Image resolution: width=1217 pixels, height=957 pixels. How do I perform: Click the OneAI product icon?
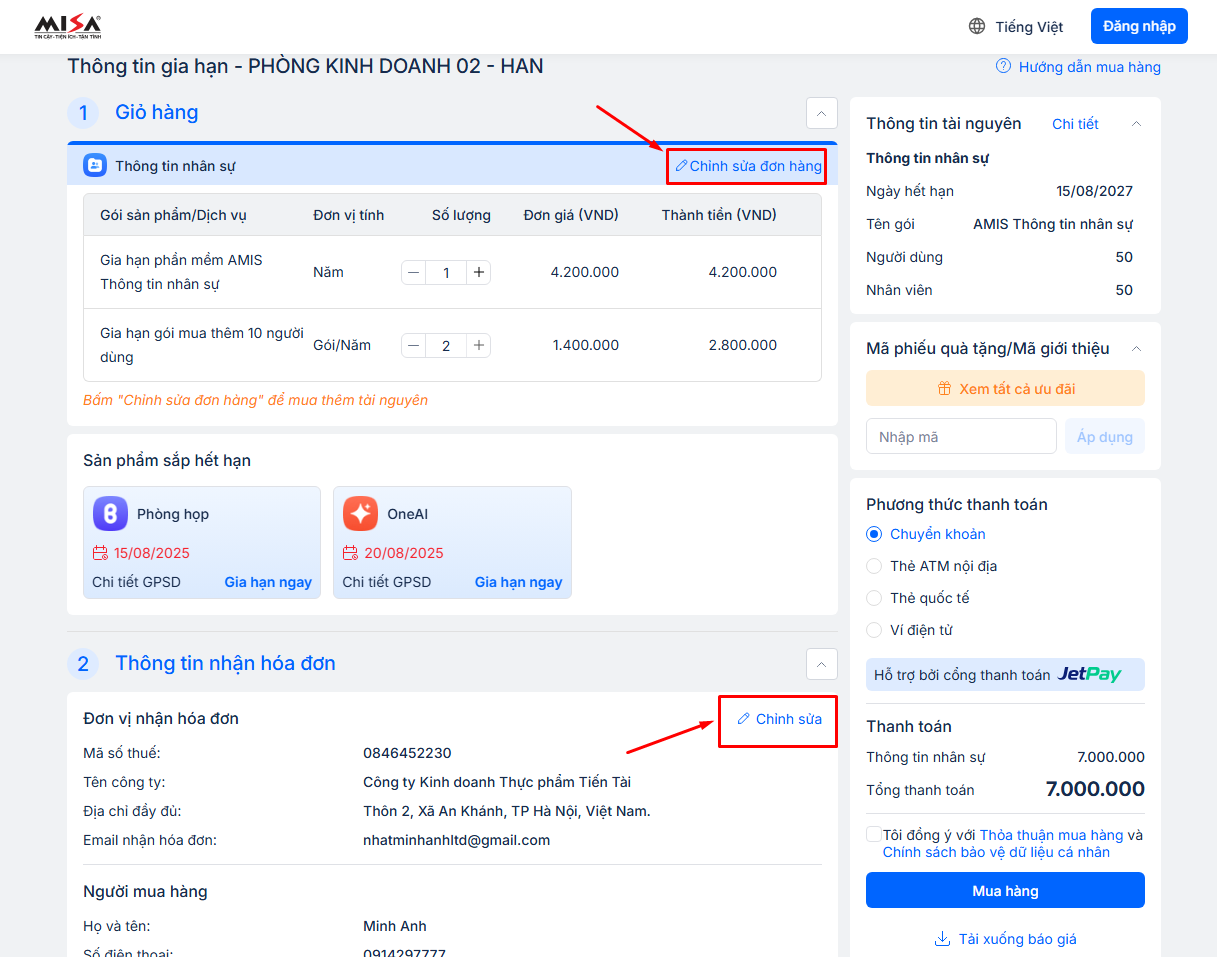[x=360, y=514]
